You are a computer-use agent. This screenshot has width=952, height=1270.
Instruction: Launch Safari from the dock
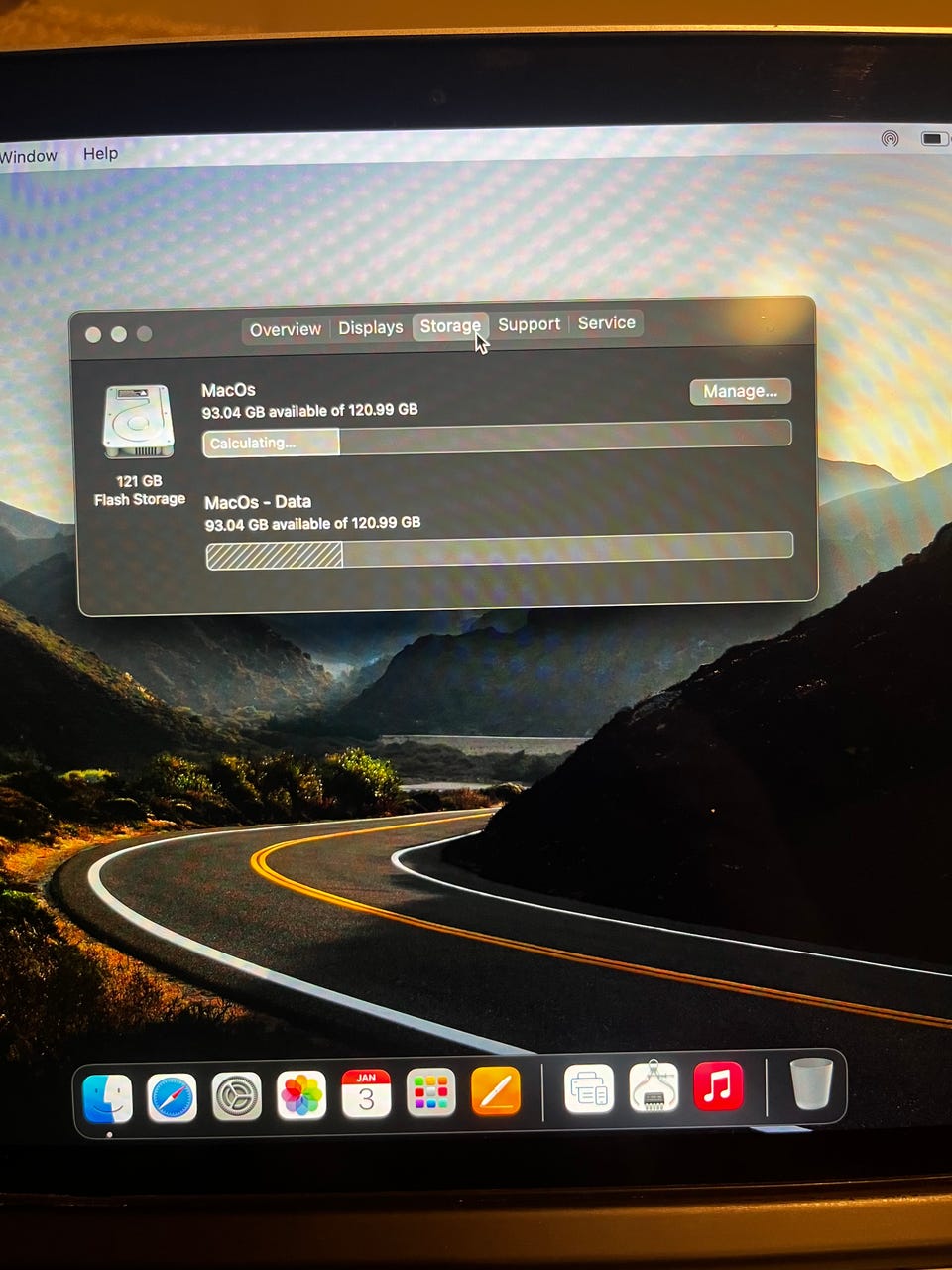coord(173,1098)
